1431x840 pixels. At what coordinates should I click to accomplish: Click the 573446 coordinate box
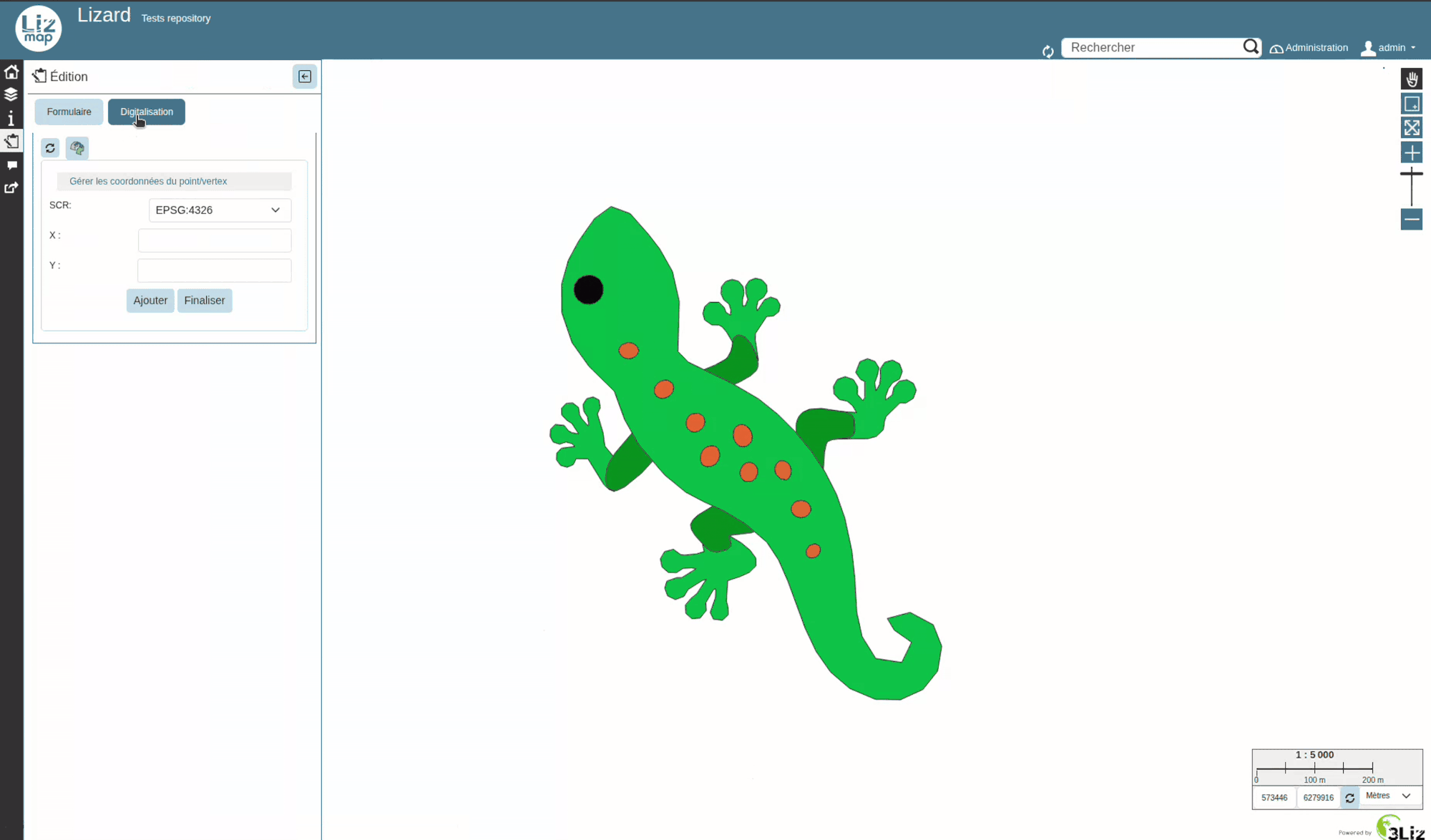1274,798
